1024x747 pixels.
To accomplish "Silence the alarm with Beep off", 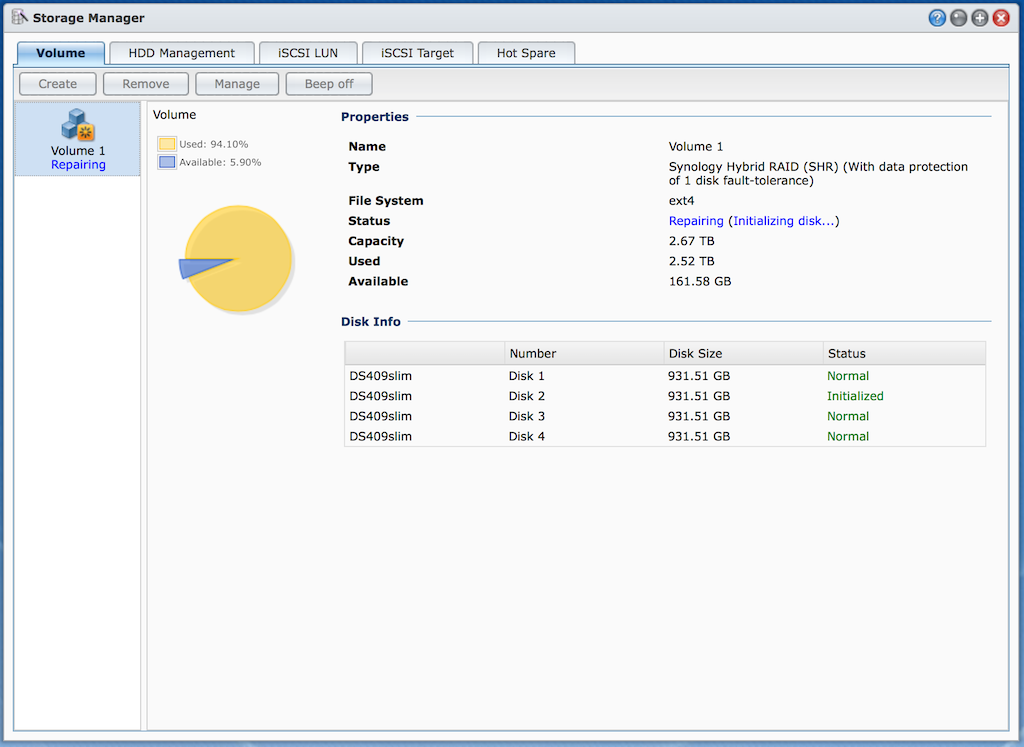I will click(x=329, y=84).
